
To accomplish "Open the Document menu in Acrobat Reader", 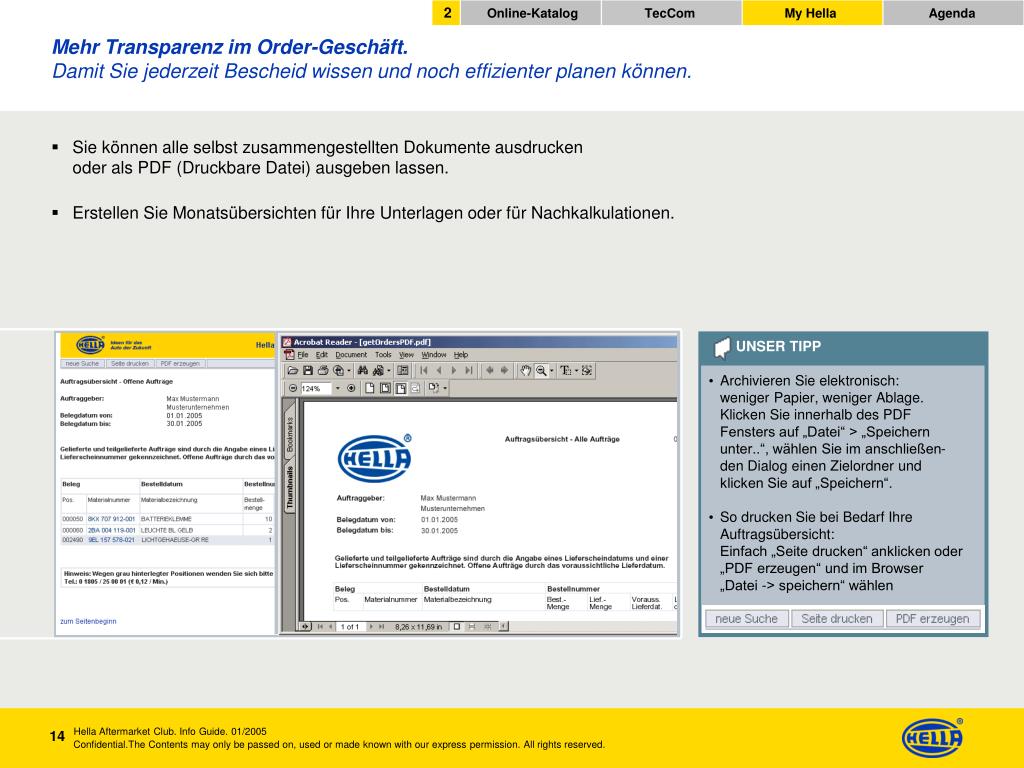I will click(351, 355).
